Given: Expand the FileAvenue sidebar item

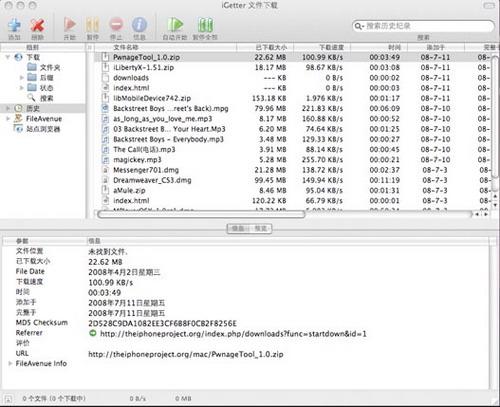Looking at the screenshot, I should click(x=8, y=119).
